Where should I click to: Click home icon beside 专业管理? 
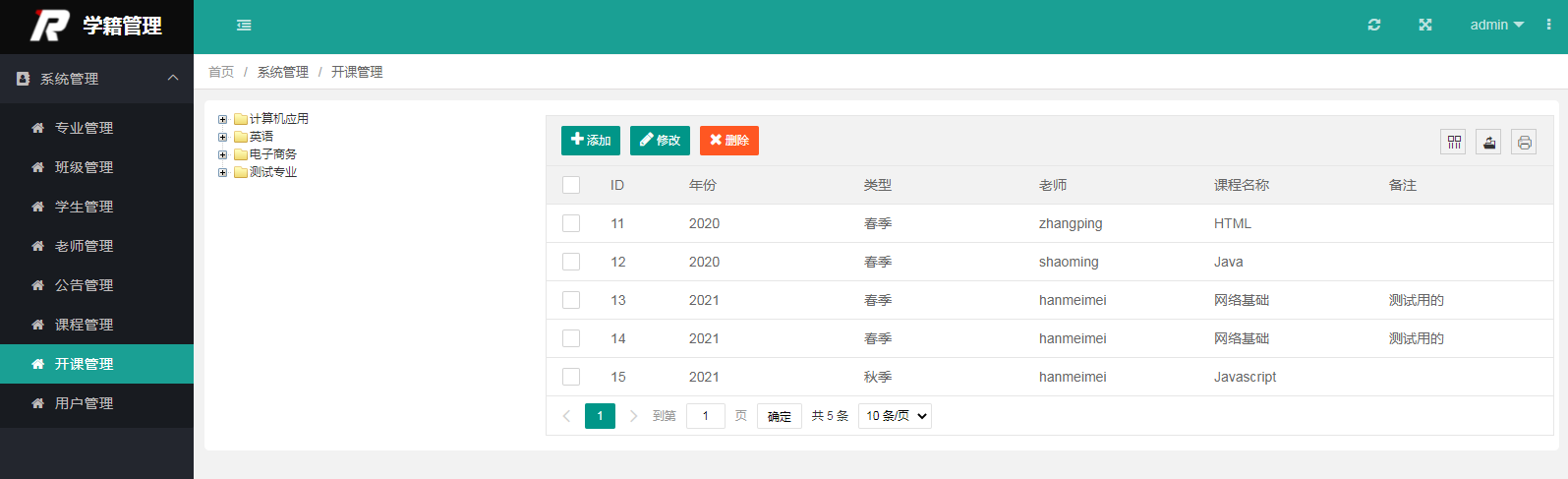pyautogui.click(x=37, y=128)
